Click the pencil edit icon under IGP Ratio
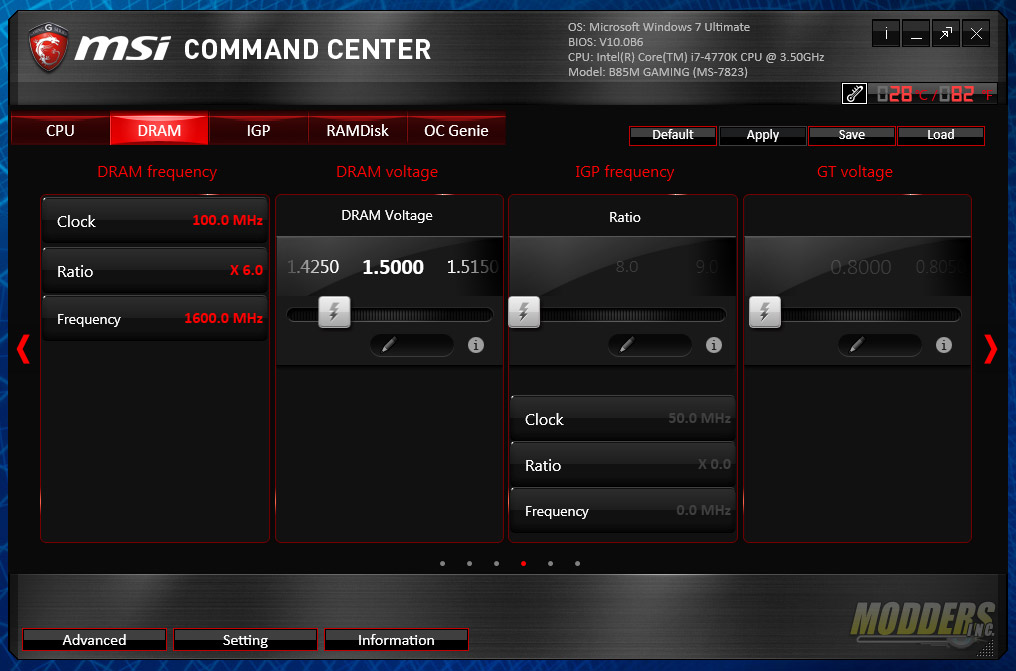 (x=627, y=345)
